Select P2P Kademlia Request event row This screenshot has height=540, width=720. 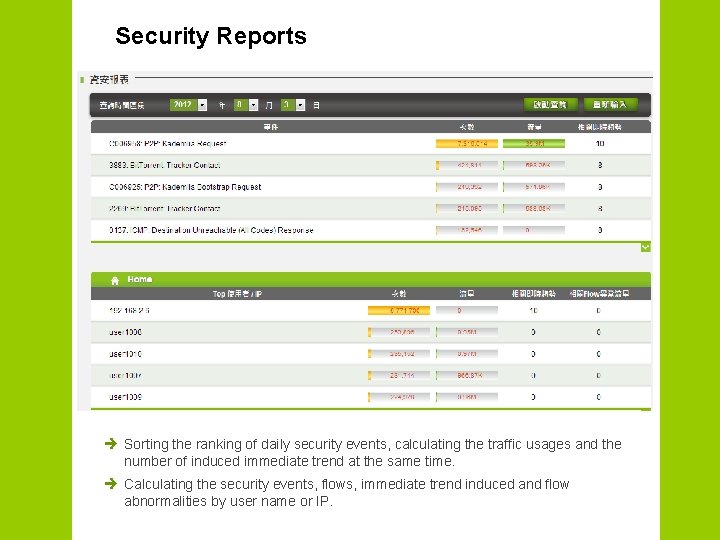point(371,144)
